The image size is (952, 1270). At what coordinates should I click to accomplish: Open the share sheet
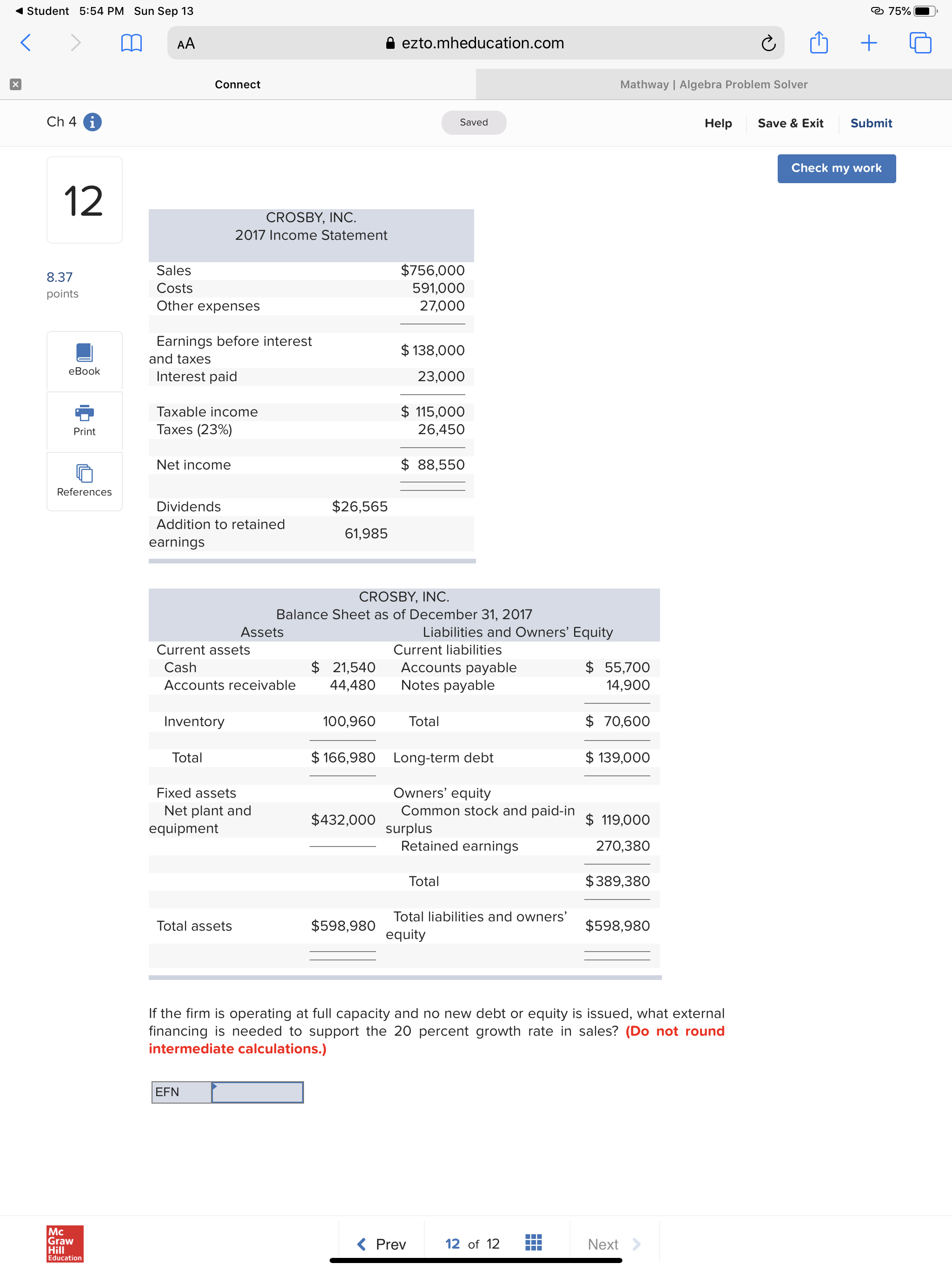819,42
